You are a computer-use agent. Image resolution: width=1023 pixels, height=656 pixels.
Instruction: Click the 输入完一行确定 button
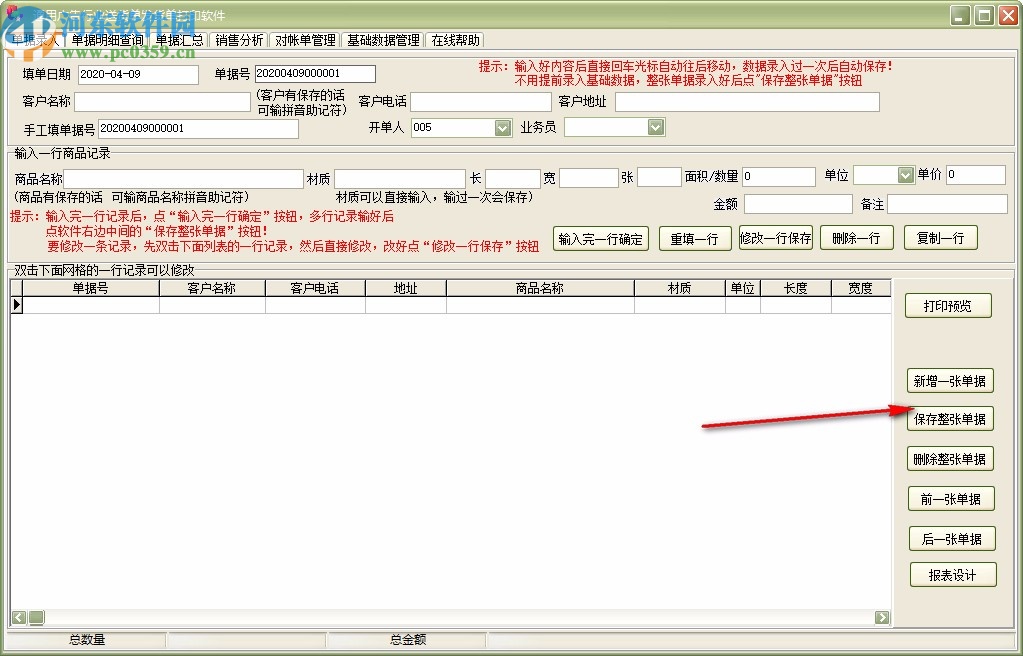[601, 239]
